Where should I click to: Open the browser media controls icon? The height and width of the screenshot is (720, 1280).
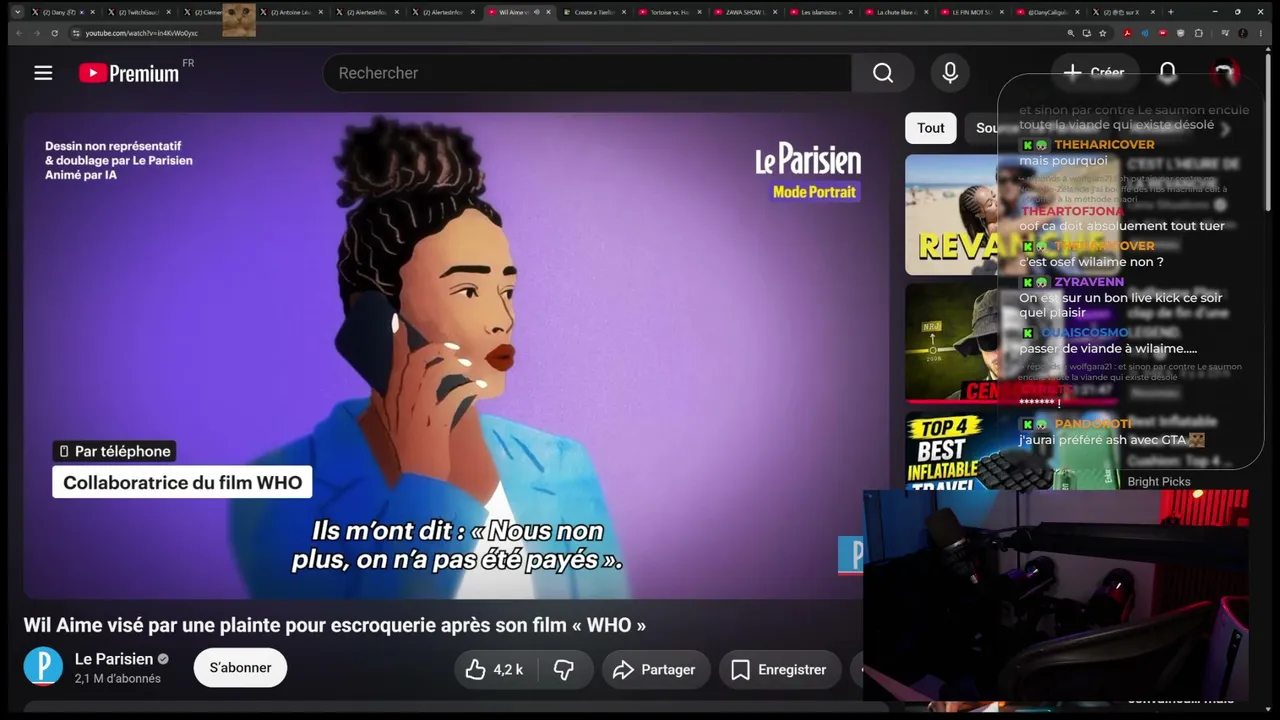1225,33
